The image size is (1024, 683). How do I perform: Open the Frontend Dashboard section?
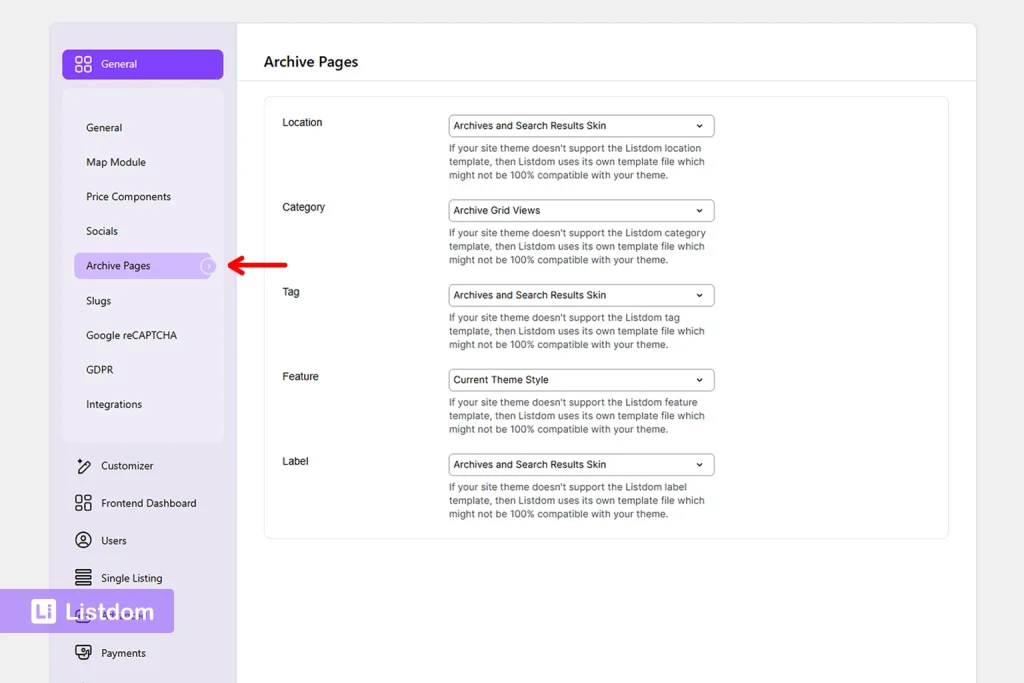(x=148, y=503)
